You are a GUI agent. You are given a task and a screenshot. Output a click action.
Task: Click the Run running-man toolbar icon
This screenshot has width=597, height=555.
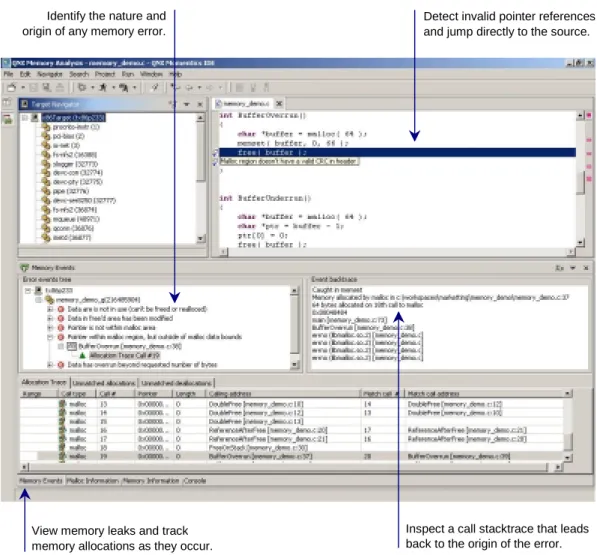103,88
